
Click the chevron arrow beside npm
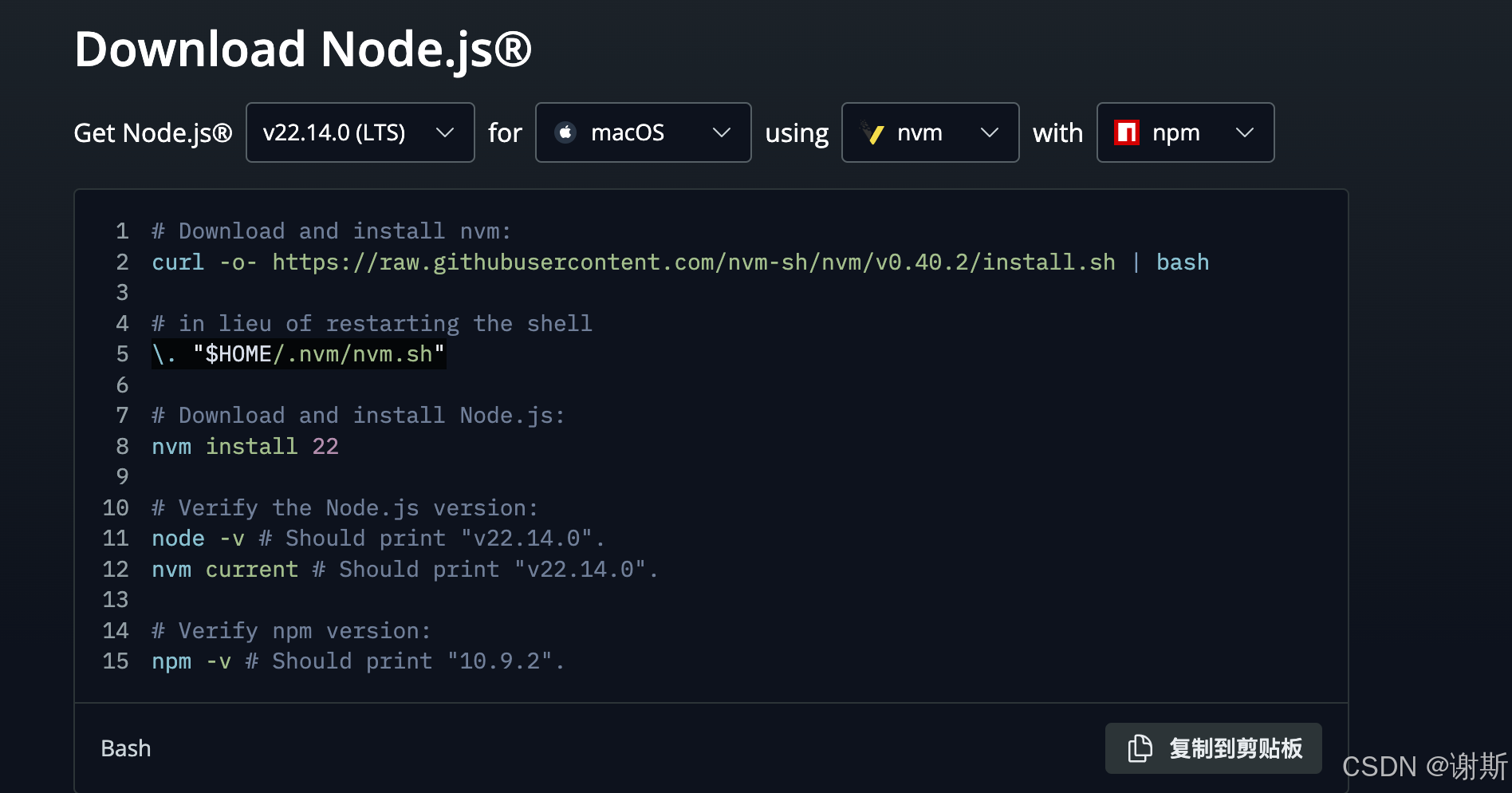click(1245, 132)
